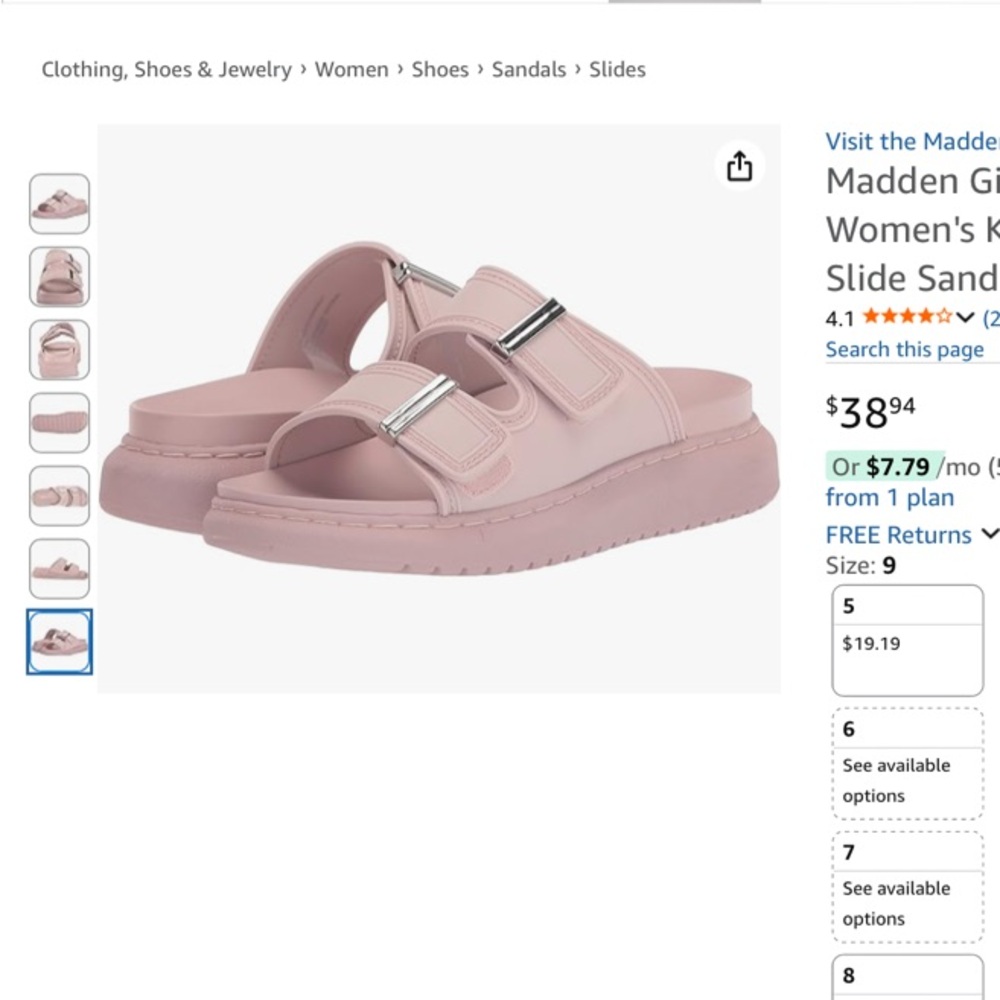
Task: Click the currently selected bottom thumbnail
Action: tap(59, 643)
